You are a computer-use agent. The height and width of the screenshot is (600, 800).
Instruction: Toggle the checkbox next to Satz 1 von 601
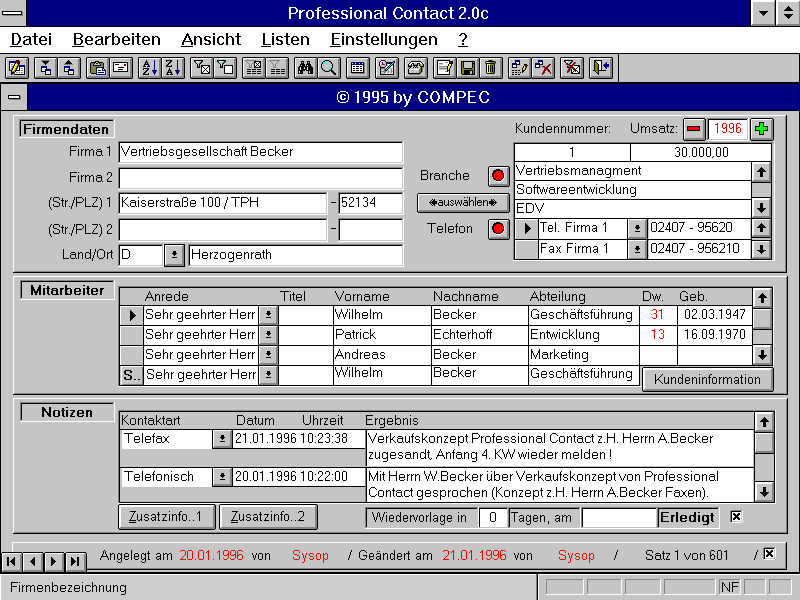coord(769,553)
